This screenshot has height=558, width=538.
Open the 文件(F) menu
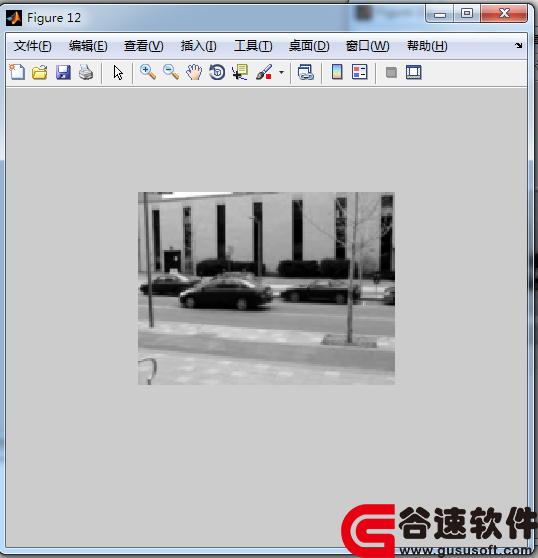[32, 46]
